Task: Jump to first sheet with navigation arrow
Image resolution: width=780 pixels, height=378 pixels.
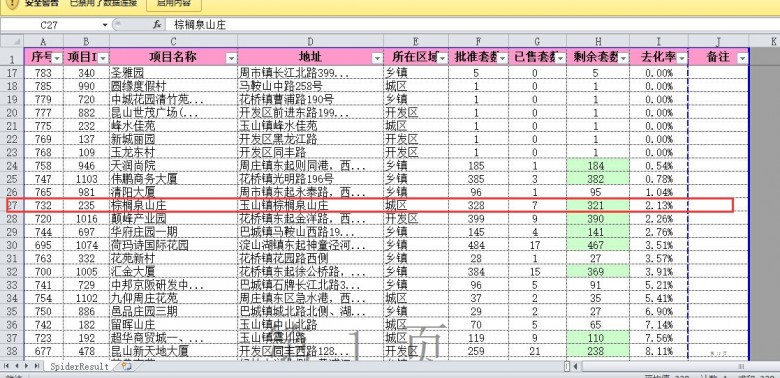Action: click(x=6, y=366)
